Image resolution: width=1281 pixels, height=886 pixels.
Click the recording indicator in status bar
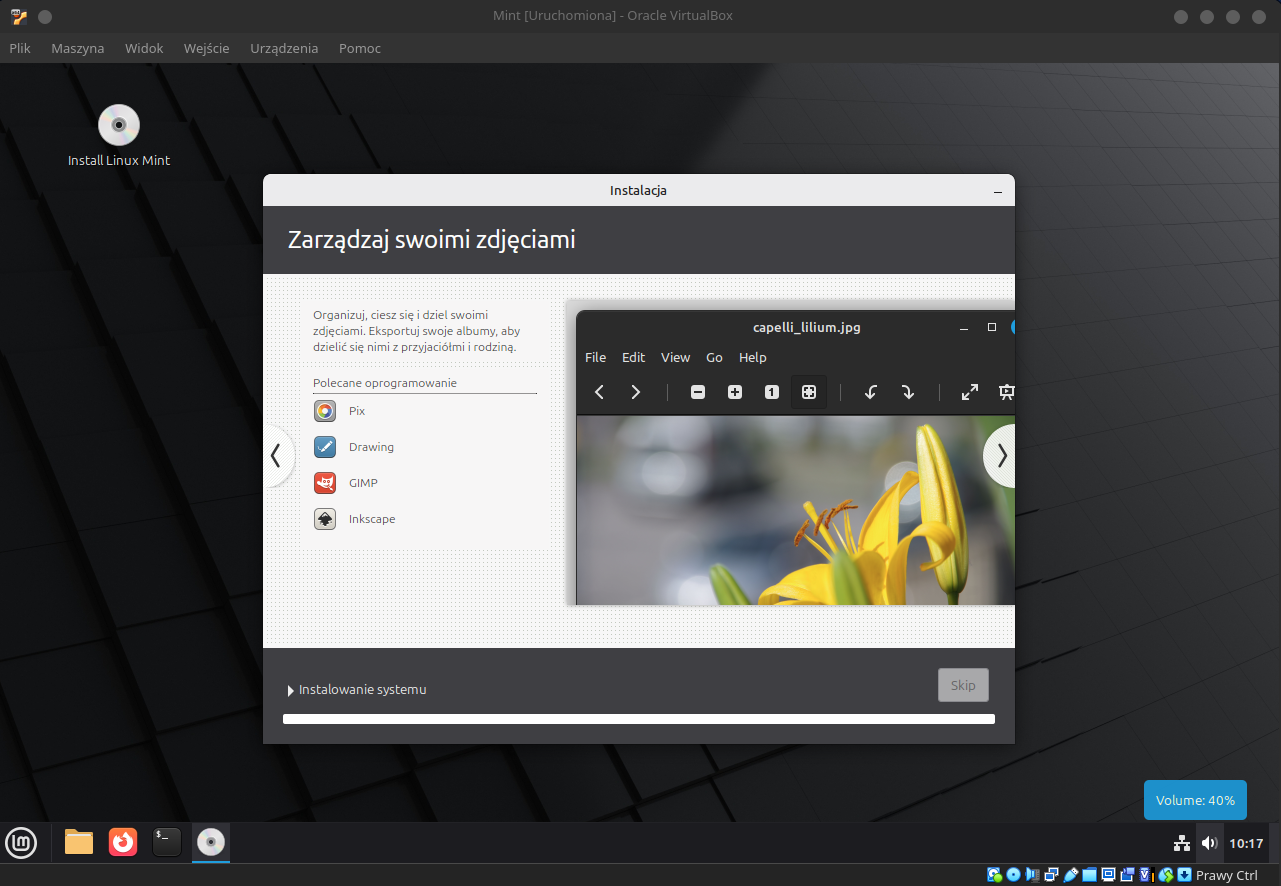(x=1128, y=875)
